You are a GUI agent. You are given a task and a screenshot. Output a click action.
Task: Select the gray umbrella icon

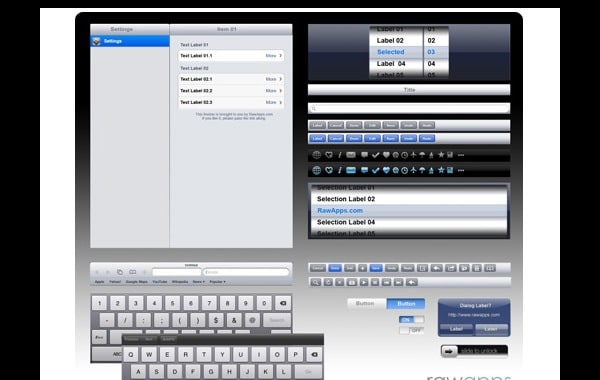pos(422,155)
